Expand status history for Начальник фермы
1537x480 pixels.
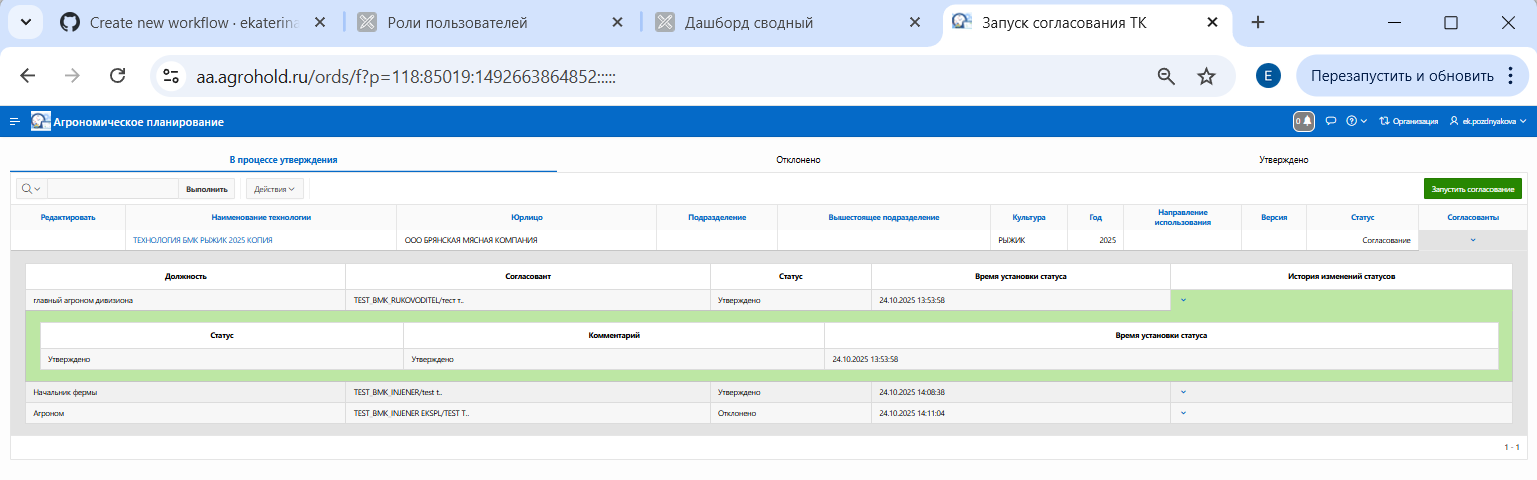click(1183, 392)
